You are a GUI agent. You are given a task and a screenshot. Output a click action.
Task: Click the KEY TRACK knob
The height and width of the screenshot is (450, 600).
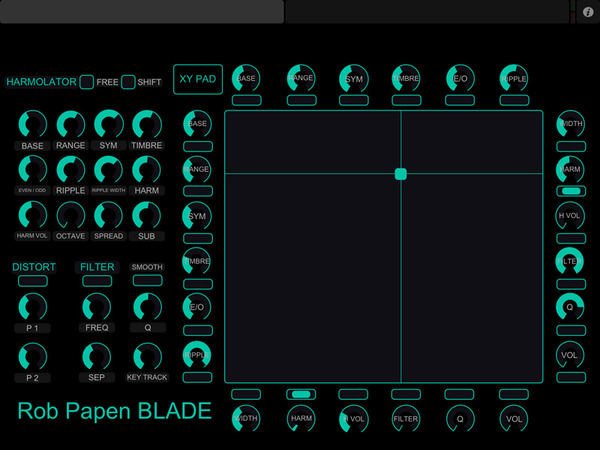148,357
